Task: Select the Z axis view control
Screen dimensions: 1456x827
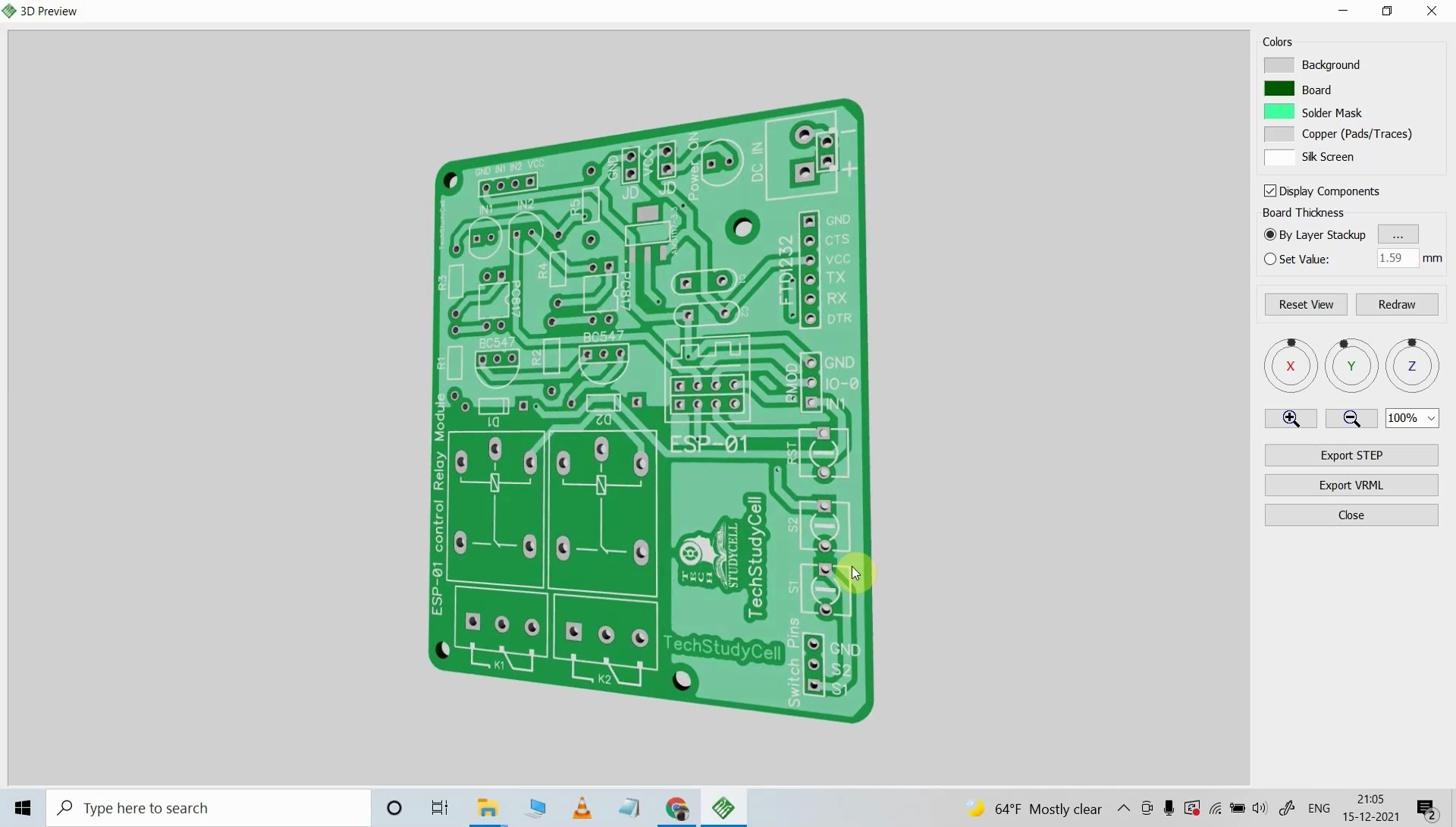Action: click(1411, 365)
